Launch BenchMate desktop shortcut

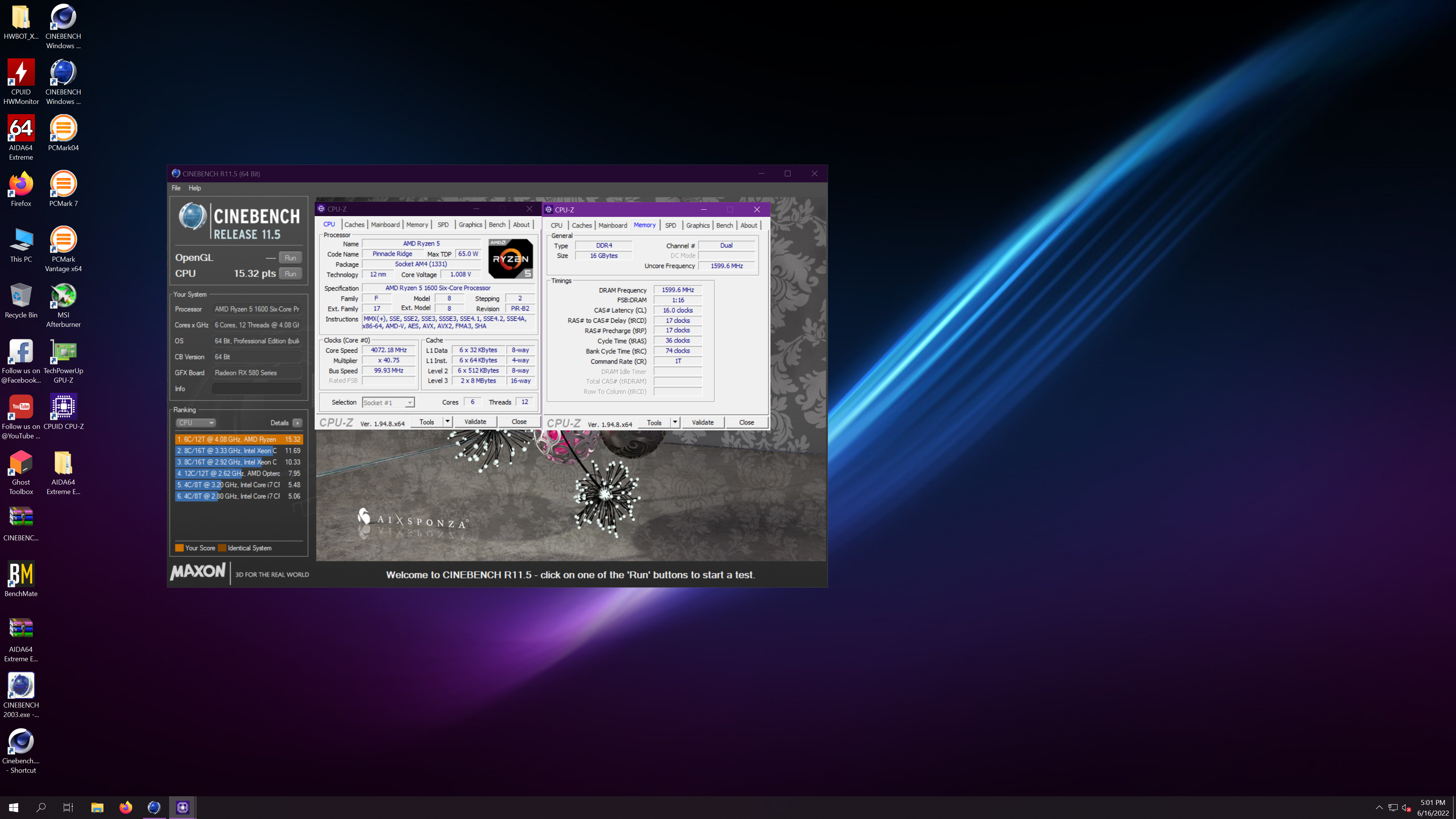click(21, 579)
